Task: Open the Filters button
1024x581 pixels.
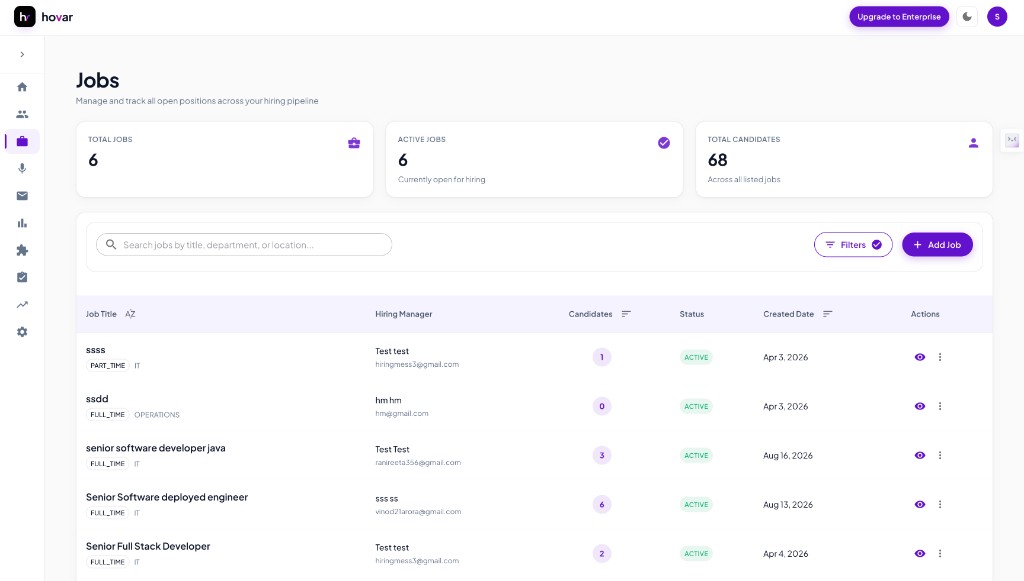Action: click(x=853, y=245)
